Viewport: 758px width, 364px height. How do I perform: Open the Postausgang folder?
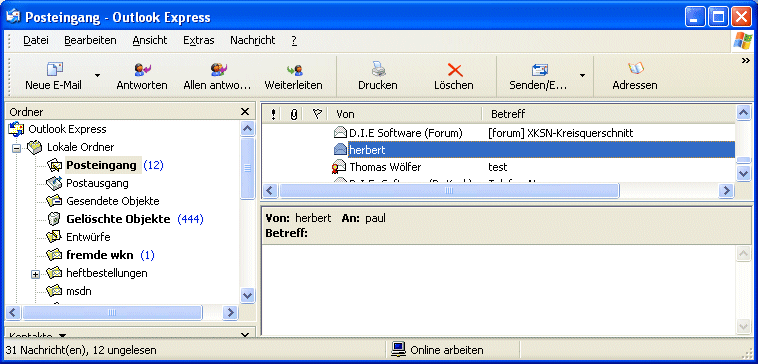pos(97,183)
